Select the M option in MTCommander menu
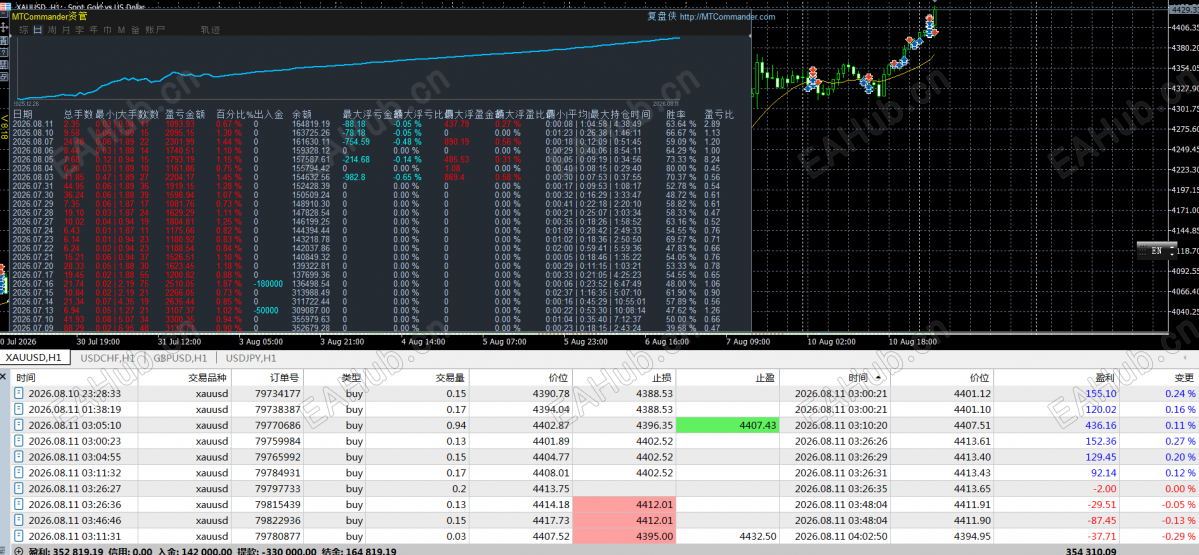Viewport: 1199px width, 555px height. click(x=122, y=30)
